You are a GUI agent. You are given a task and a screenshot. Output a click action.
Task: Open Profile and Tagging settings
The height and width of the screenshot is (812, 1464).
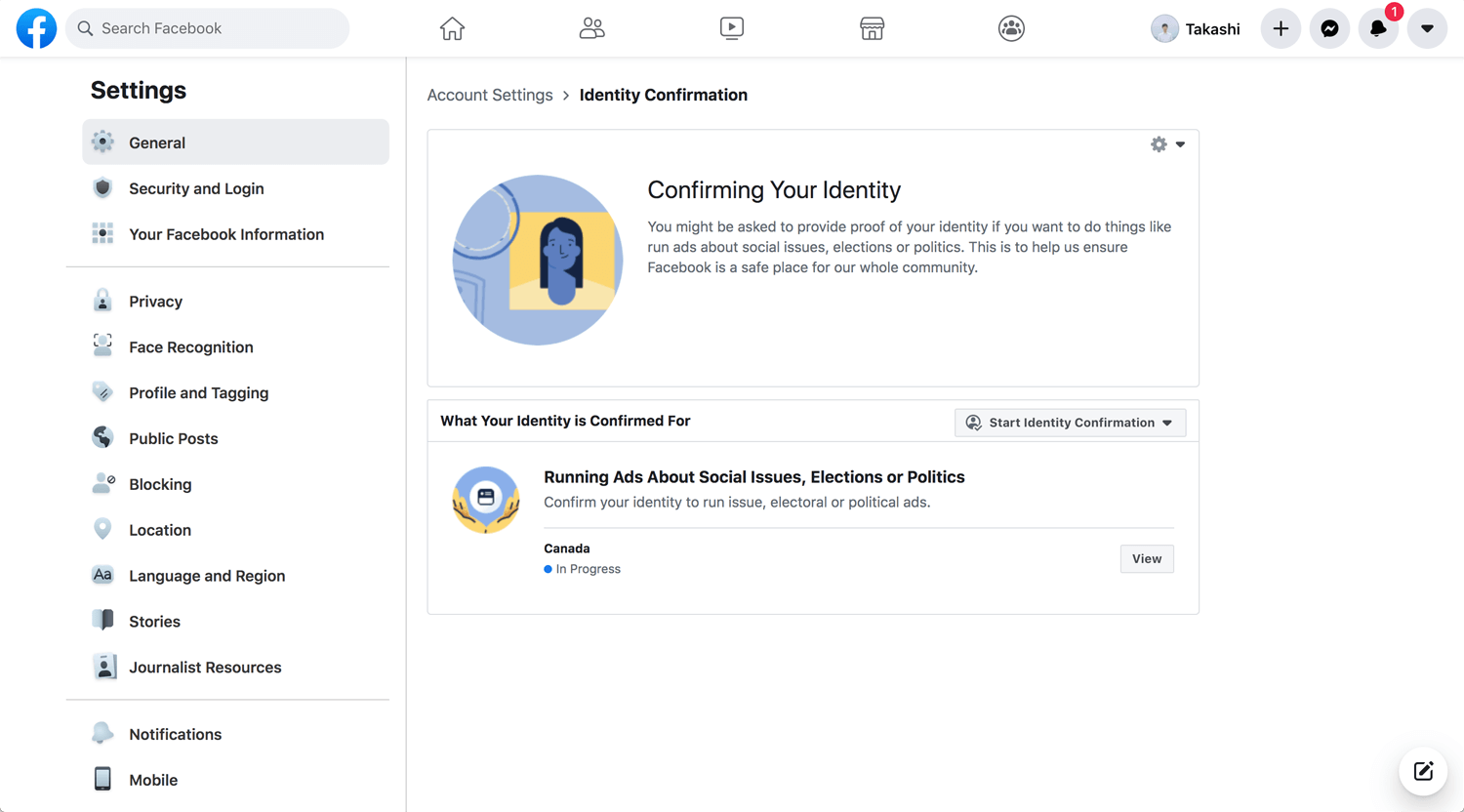tap(236, 393)
